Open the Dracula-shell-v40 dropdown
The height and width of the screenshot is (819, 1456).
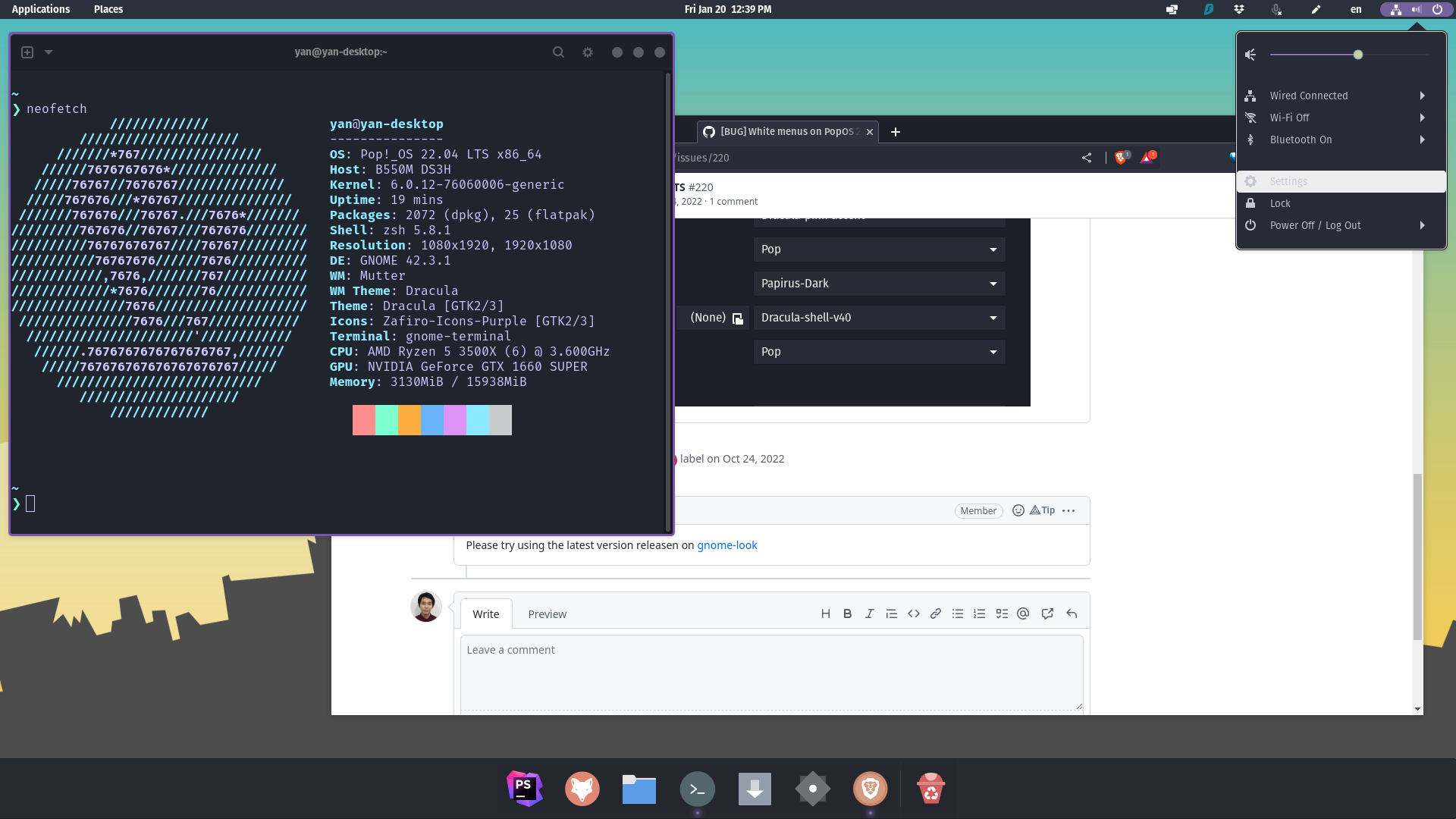tap(878, 317)
